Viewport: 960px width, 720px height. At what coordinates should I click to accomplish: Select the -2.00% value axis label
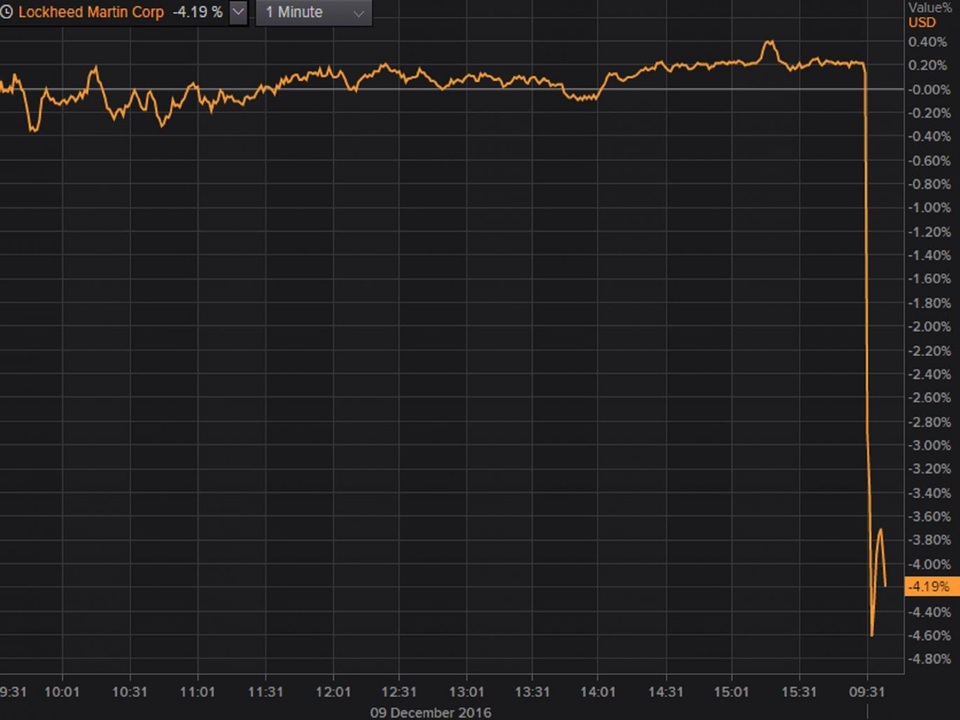(927, 326)
